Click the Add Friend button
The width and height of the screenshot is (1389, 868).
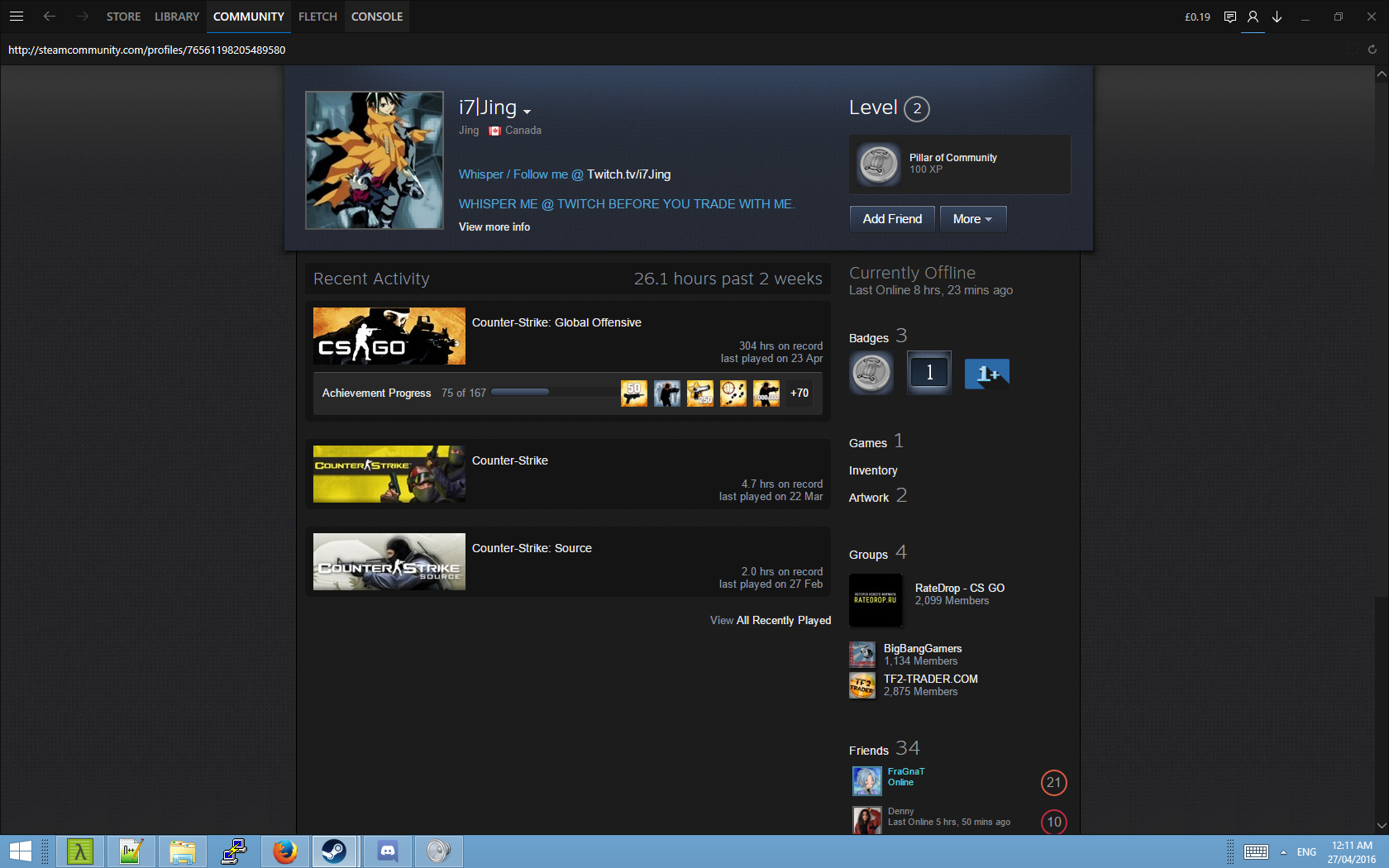[x=891, y=219]
